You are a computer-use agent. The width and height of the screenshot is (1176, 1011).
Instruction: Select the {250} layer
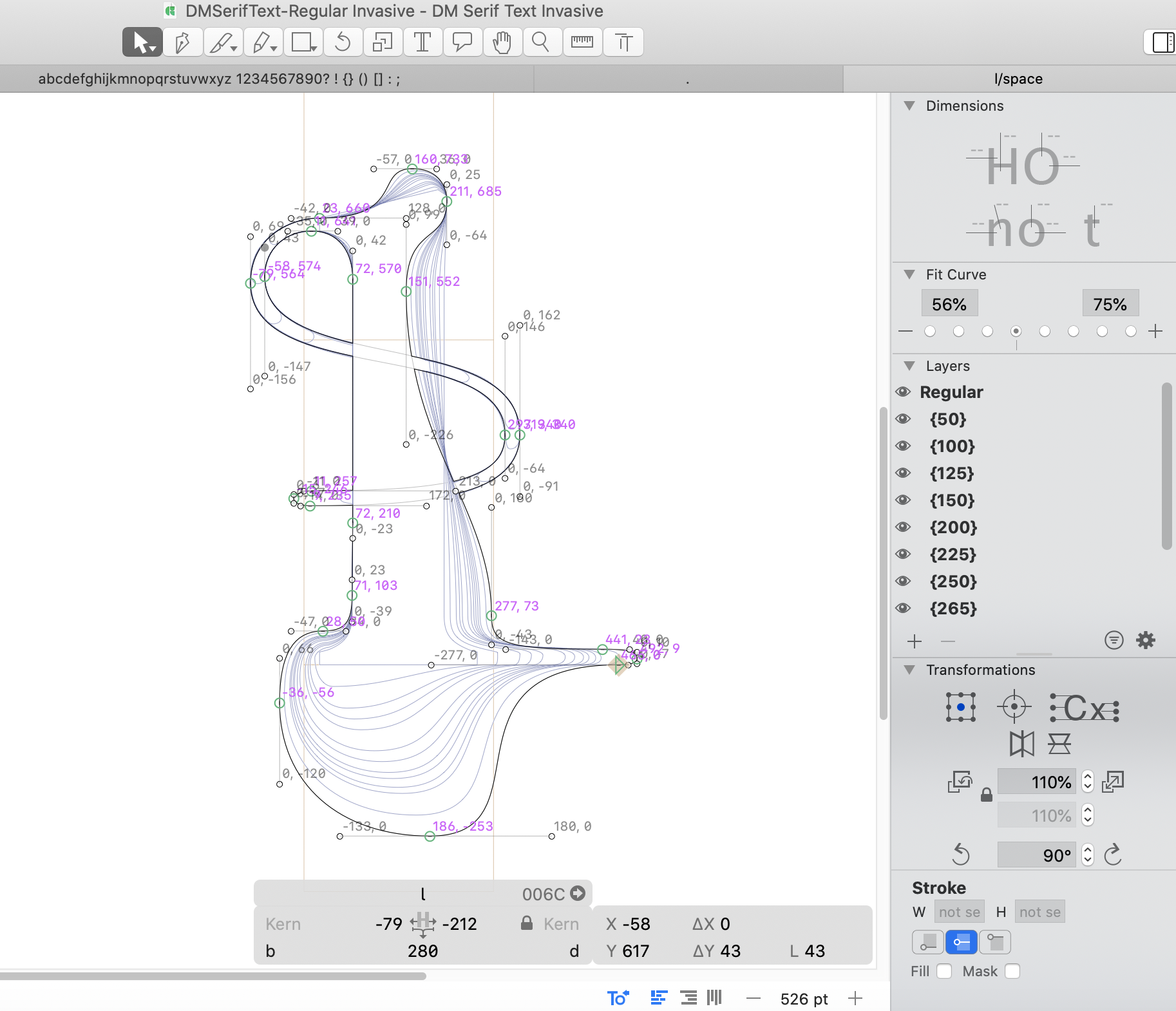click(953, 581)
